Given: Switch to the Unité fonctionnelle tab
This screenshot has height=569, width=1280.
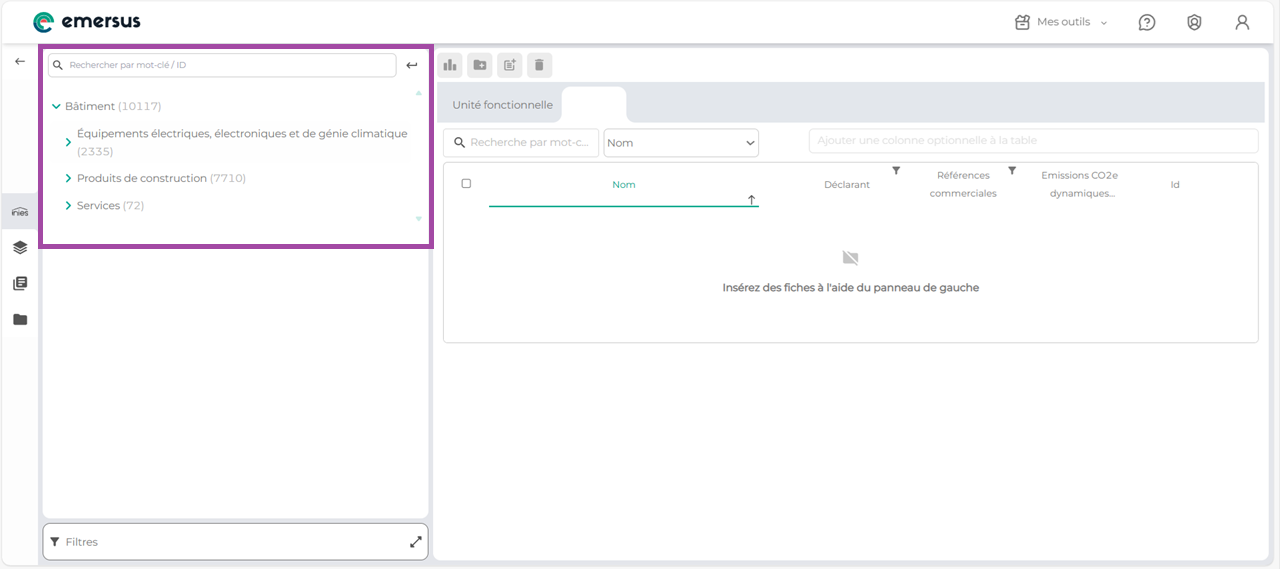Looking at the screenshot, I should click(502, 105).
